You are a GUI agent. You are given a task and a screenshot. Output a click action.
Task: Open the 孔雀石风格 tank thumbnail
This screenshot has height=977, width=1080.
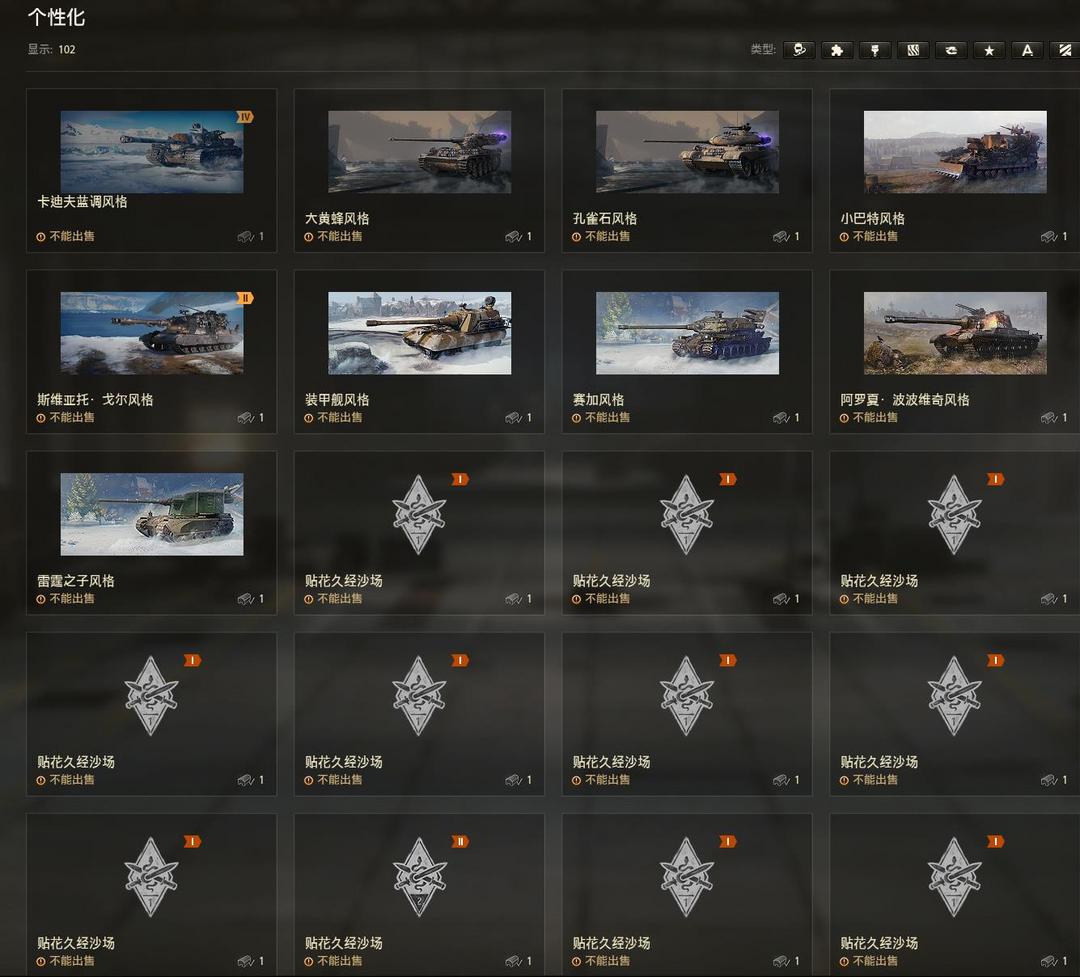coord(687,152)
